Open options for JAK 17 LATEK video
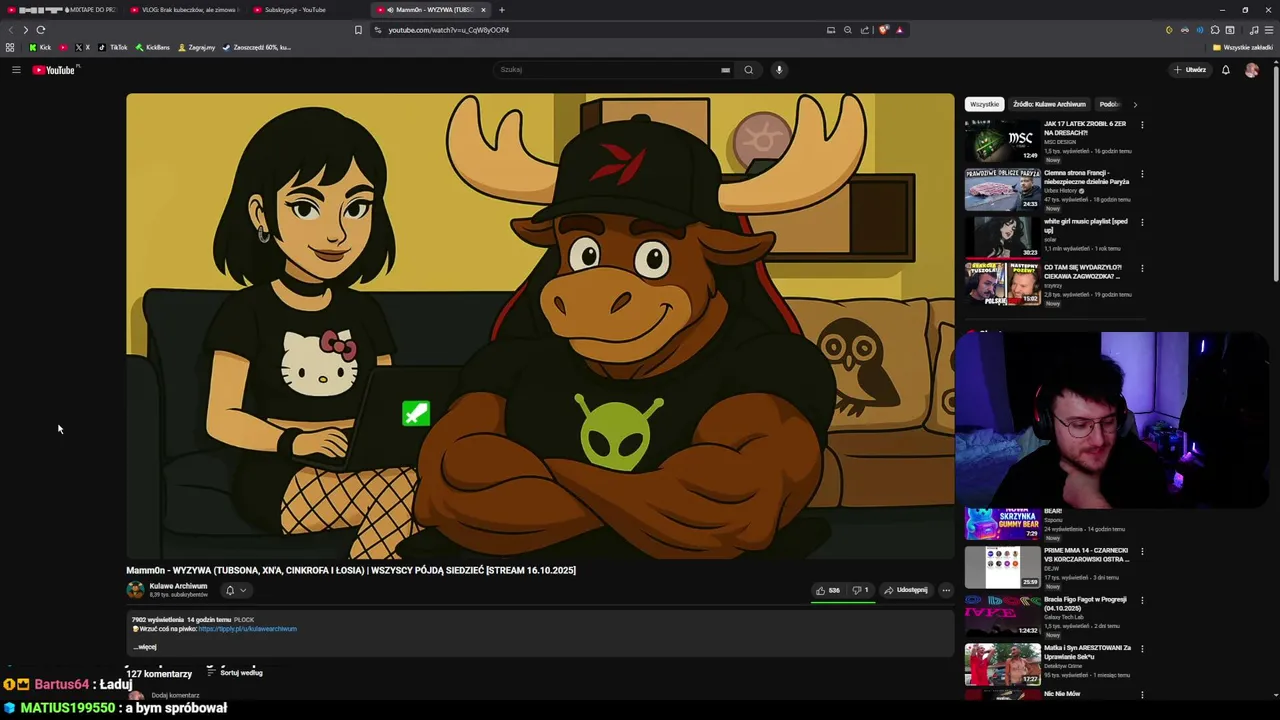 pyautogui.click(x=1142, y=125)
